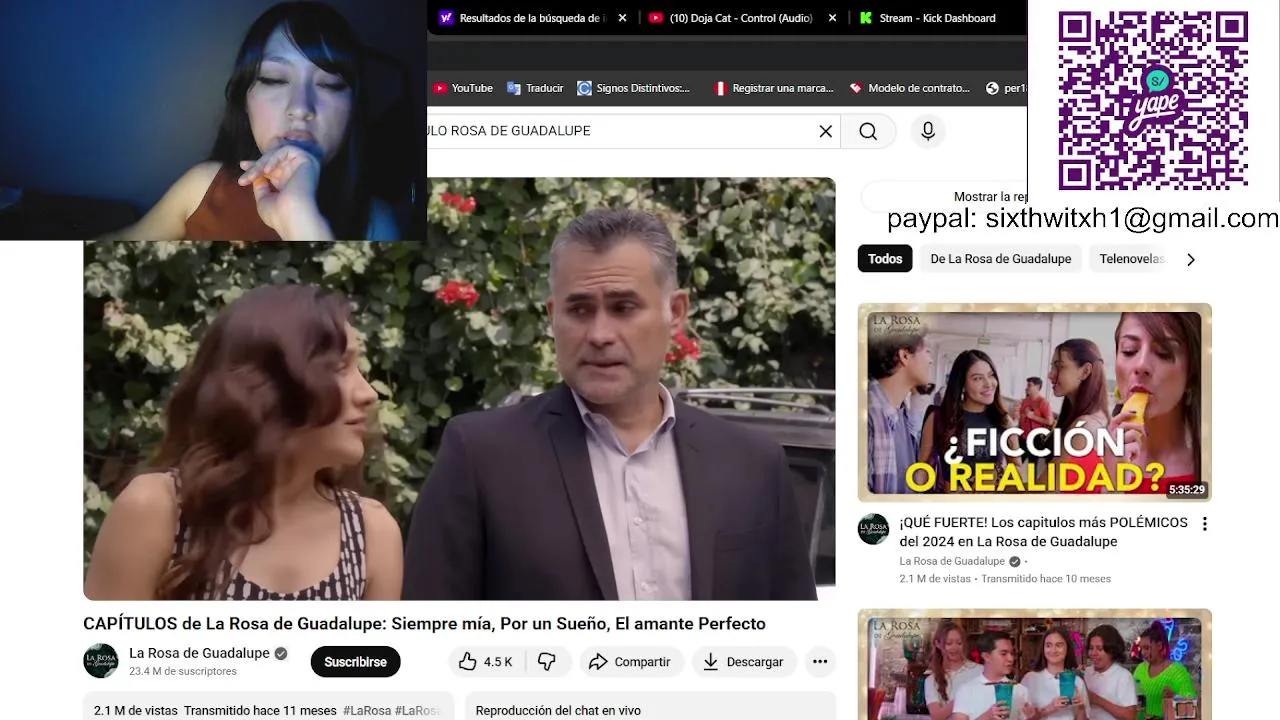
Task: Open ¡QUÉ FUERTE! Los capítulos más POLÉMICOS title
Action: [x=1043, y=532]
